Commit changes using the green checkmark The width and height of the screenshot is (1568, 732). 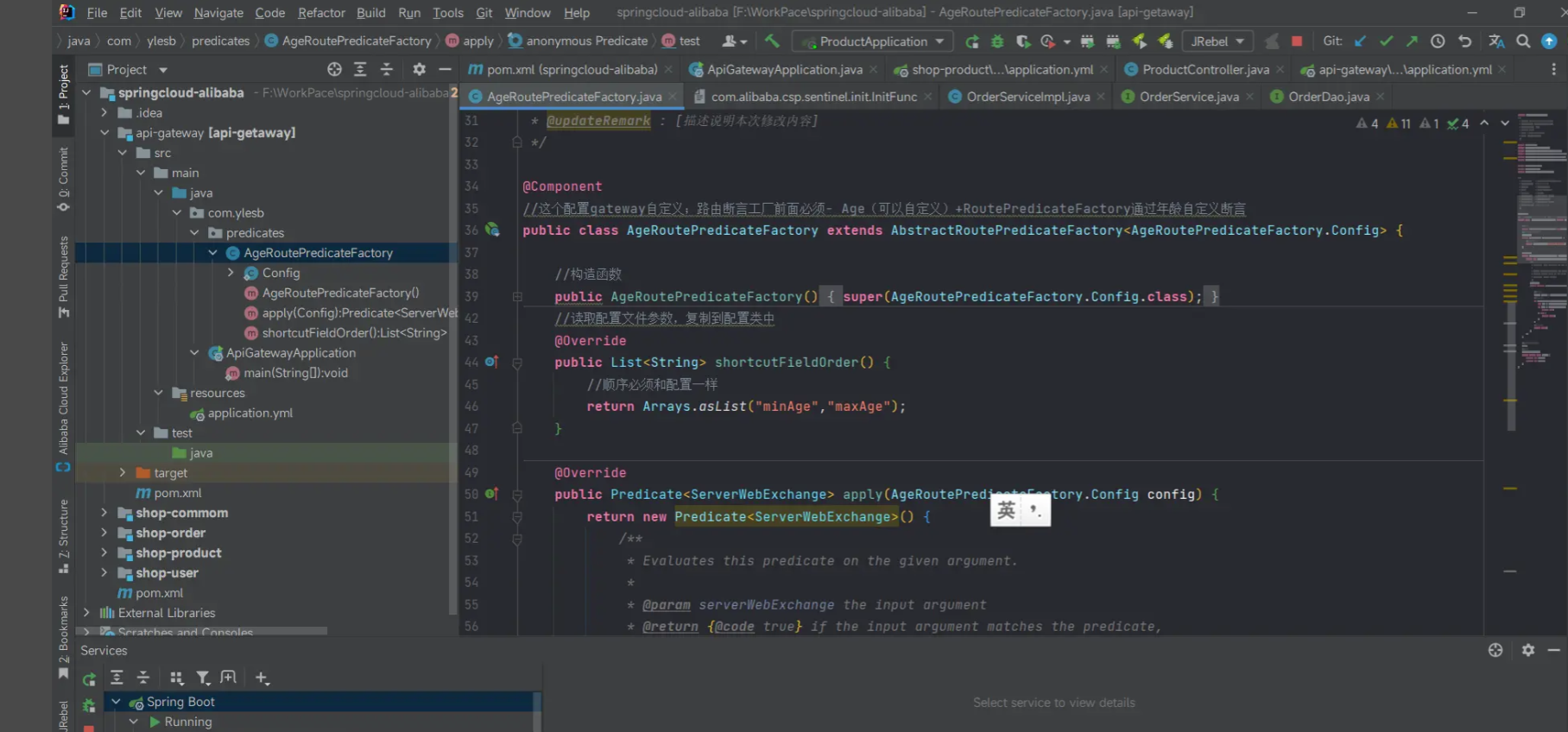point(1387,41)
